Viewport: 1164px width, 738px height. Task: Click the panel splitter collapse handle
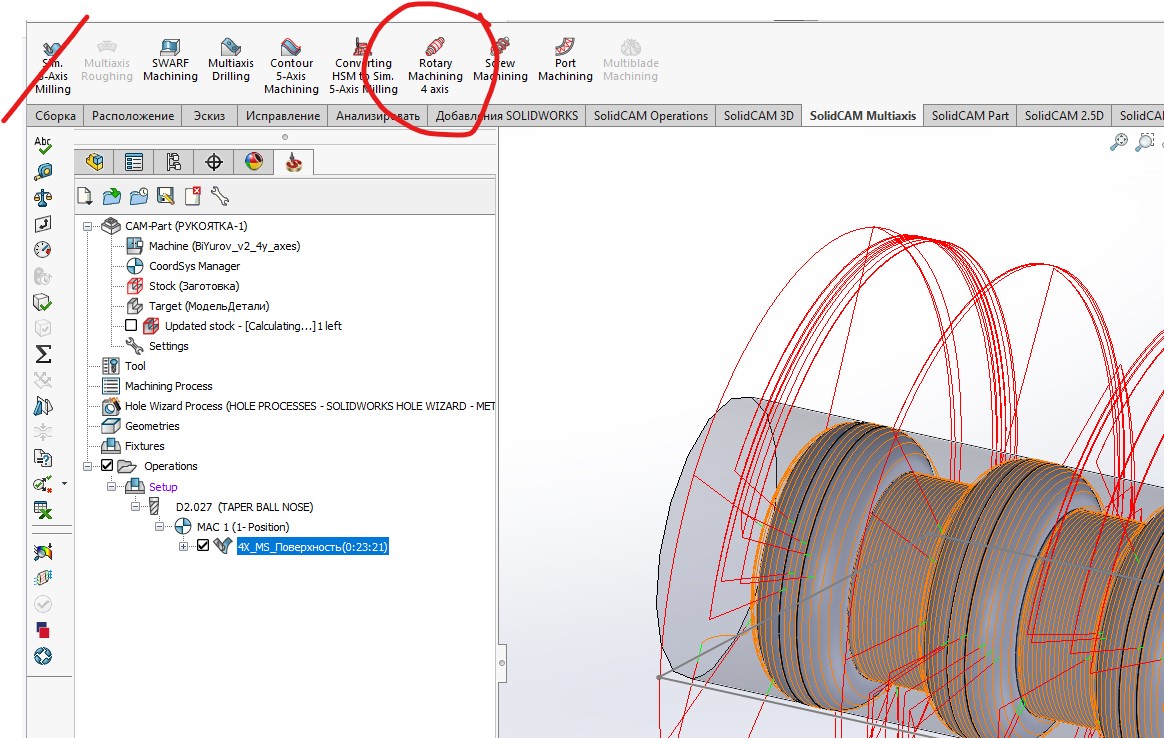click(x=502, y=663)
